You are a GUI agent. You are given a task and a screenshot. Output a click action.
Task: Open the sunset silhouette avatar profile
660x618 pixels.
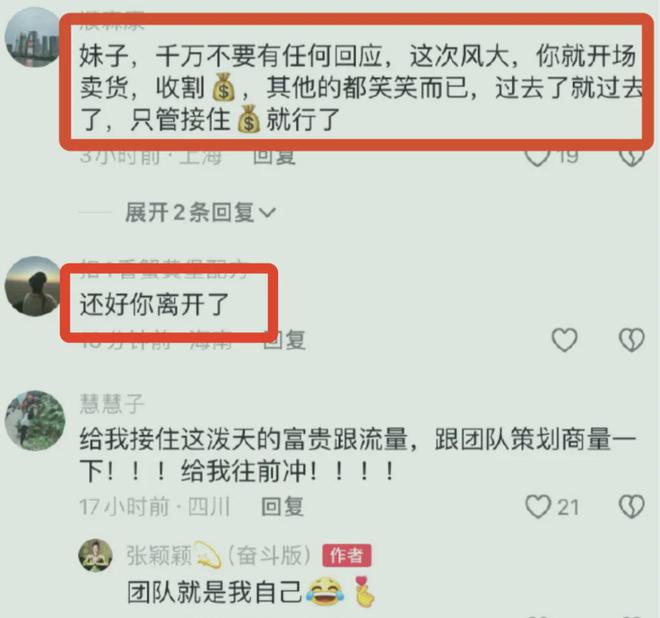pyautogui.click(x=34, y=285)
